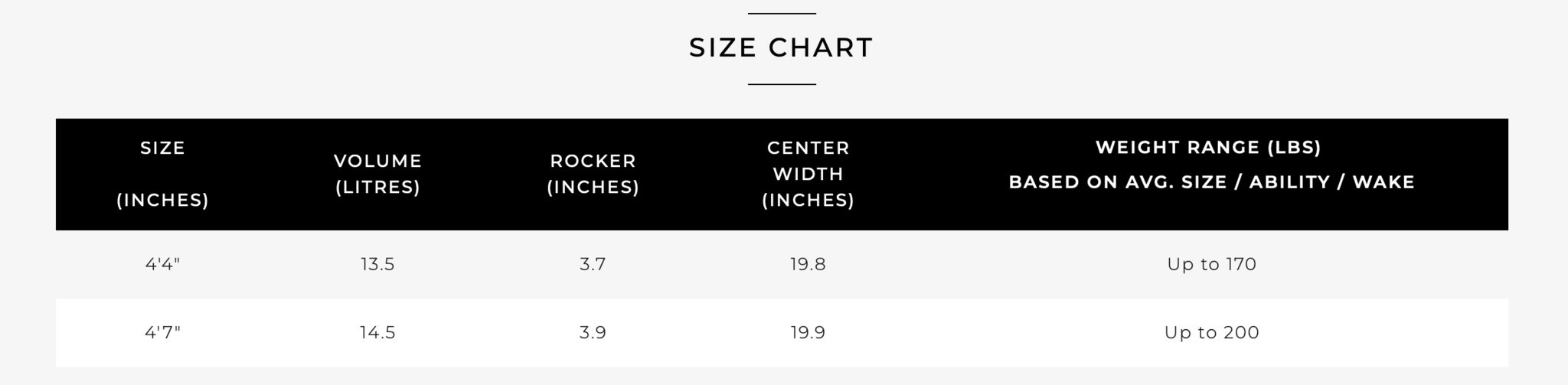
Task: Select the SIZE (INCHES) column header
Action: [162, 174]
